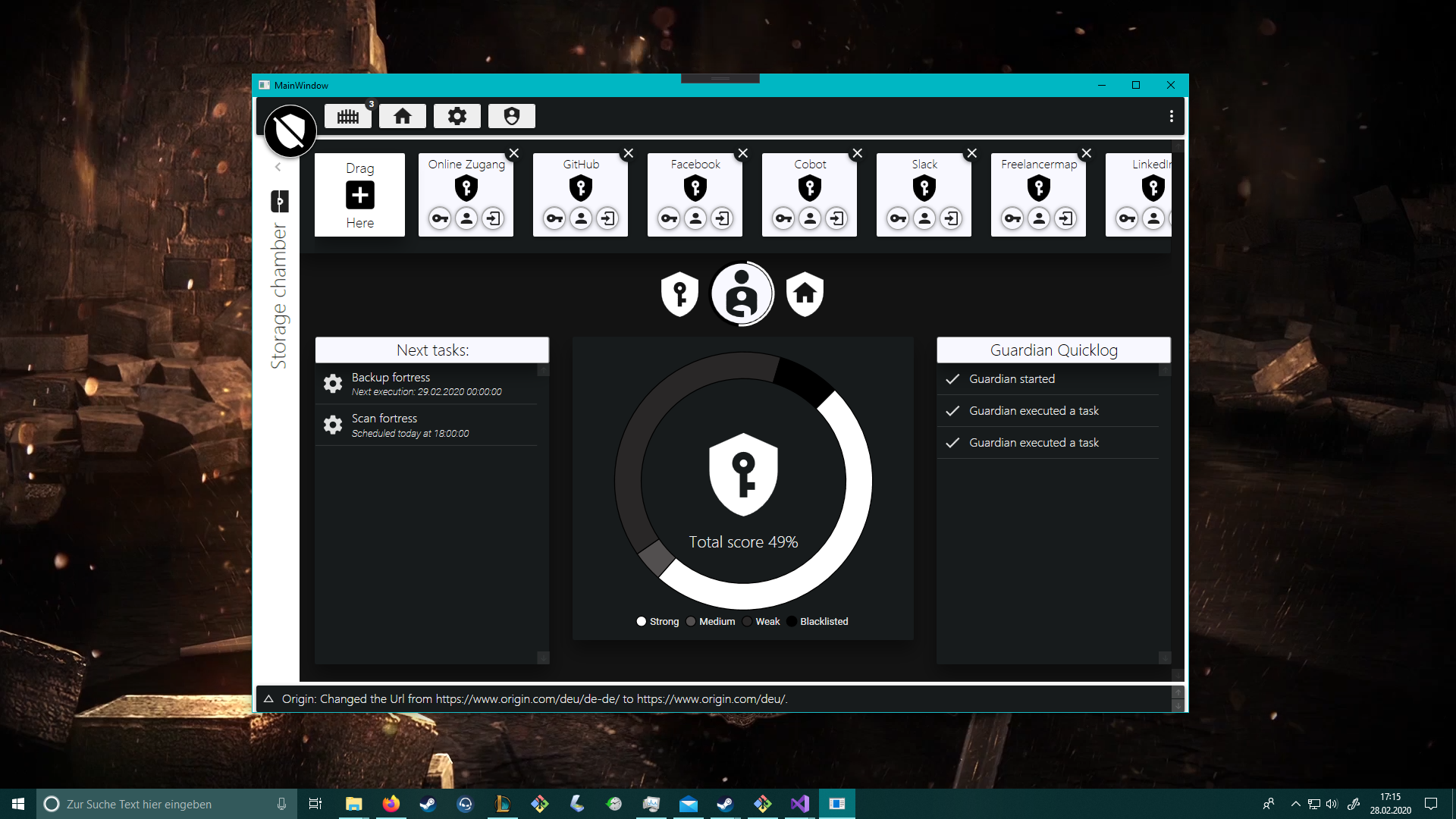Click the user icon on LinkedIn card
This screenshot has height=819, width=1456.
tap(1154, 218)
